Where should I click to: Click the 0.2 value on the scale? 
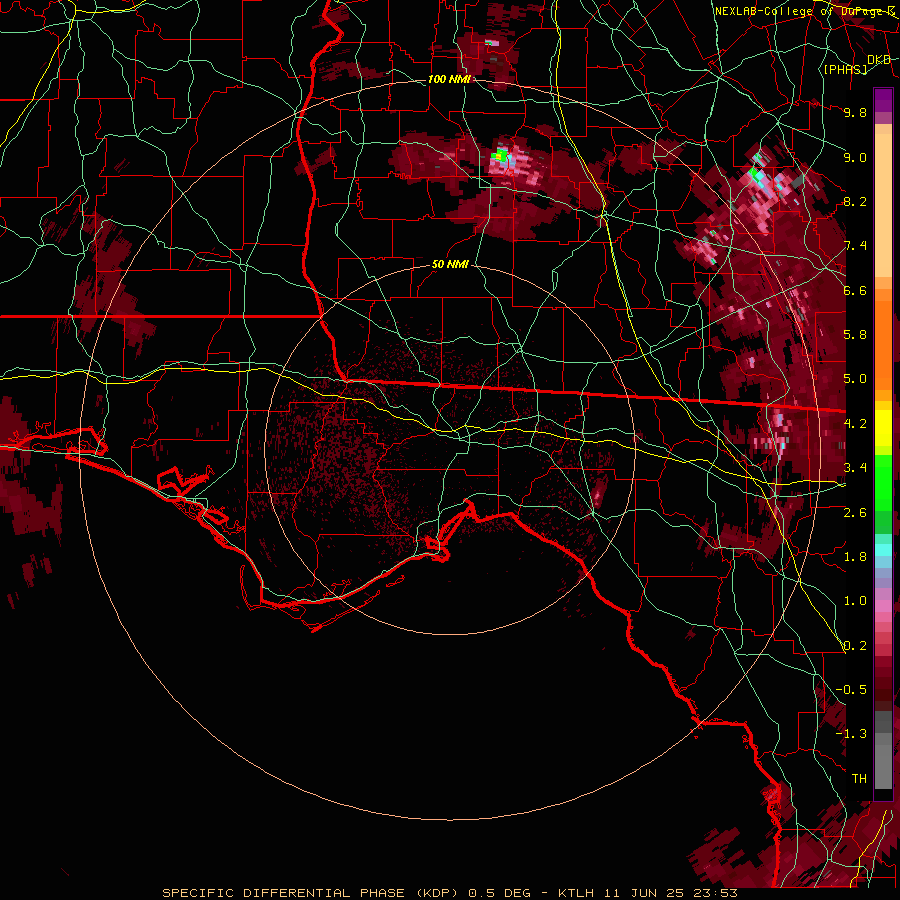click(855, 646)
